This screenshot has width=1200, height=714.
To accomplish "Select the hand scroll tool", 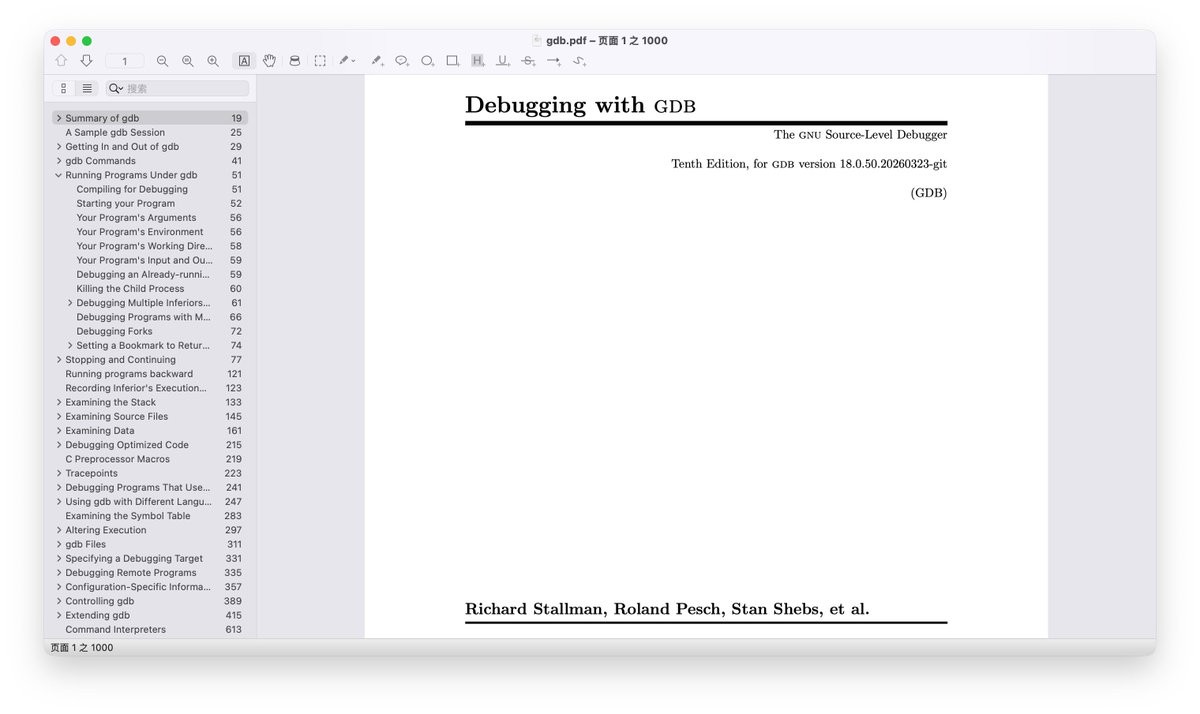I will [269, 61].
